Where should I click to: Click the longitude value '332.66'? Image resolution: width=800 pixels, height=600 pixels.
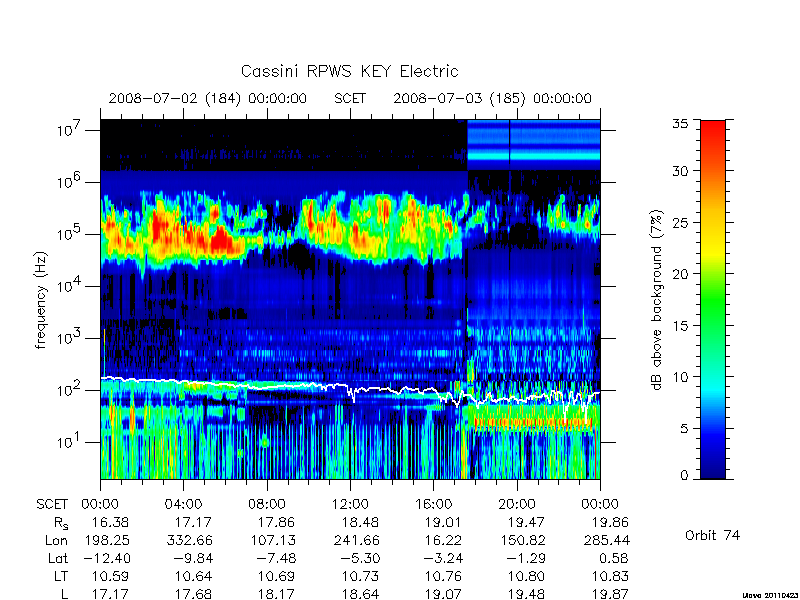click(189, 540)
